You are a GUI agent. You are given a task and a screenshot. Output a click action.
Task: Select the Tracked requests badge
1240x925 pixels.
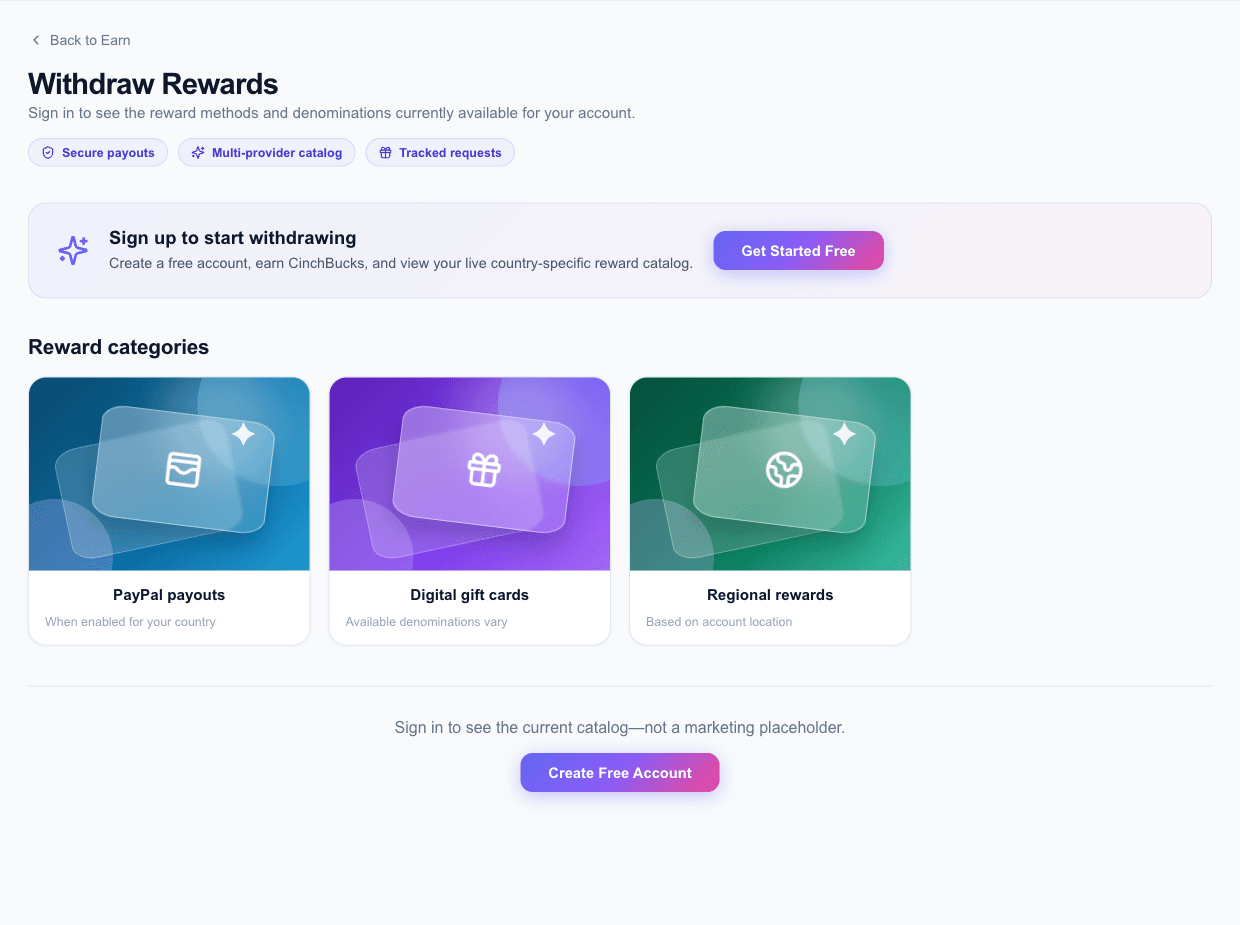pyautogui.click(x=440, y=153)
